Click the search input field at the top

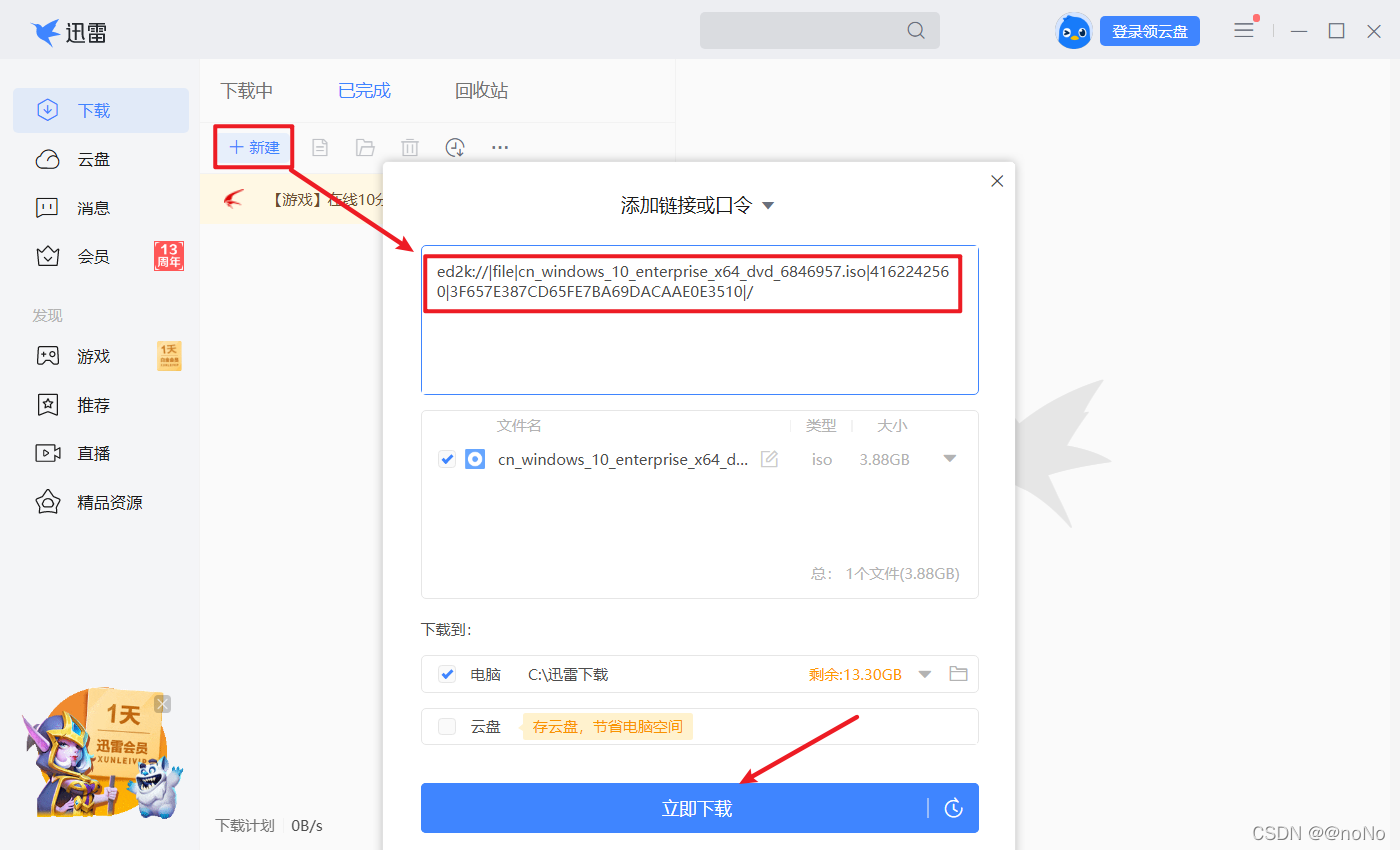[820, 30]
